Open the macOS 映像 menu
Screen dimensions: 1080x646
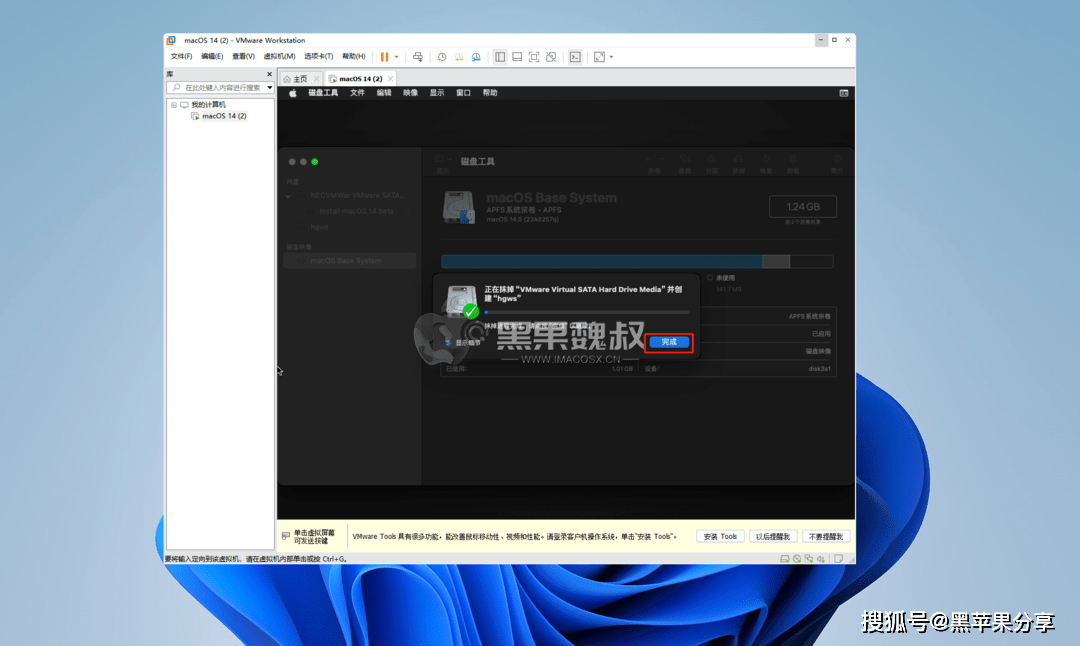tap(411, 93)
